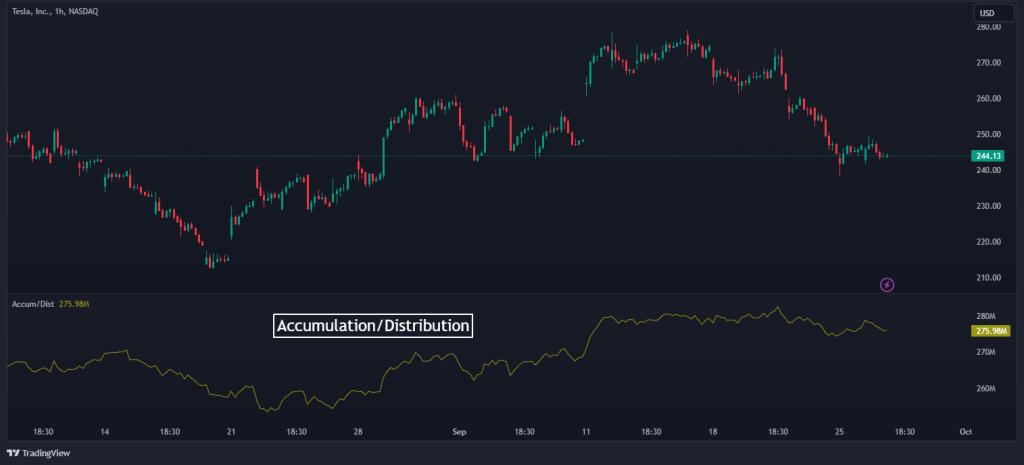Click the 275.98M value in indicator legend

pyautogui.click(x=75, y=304)
